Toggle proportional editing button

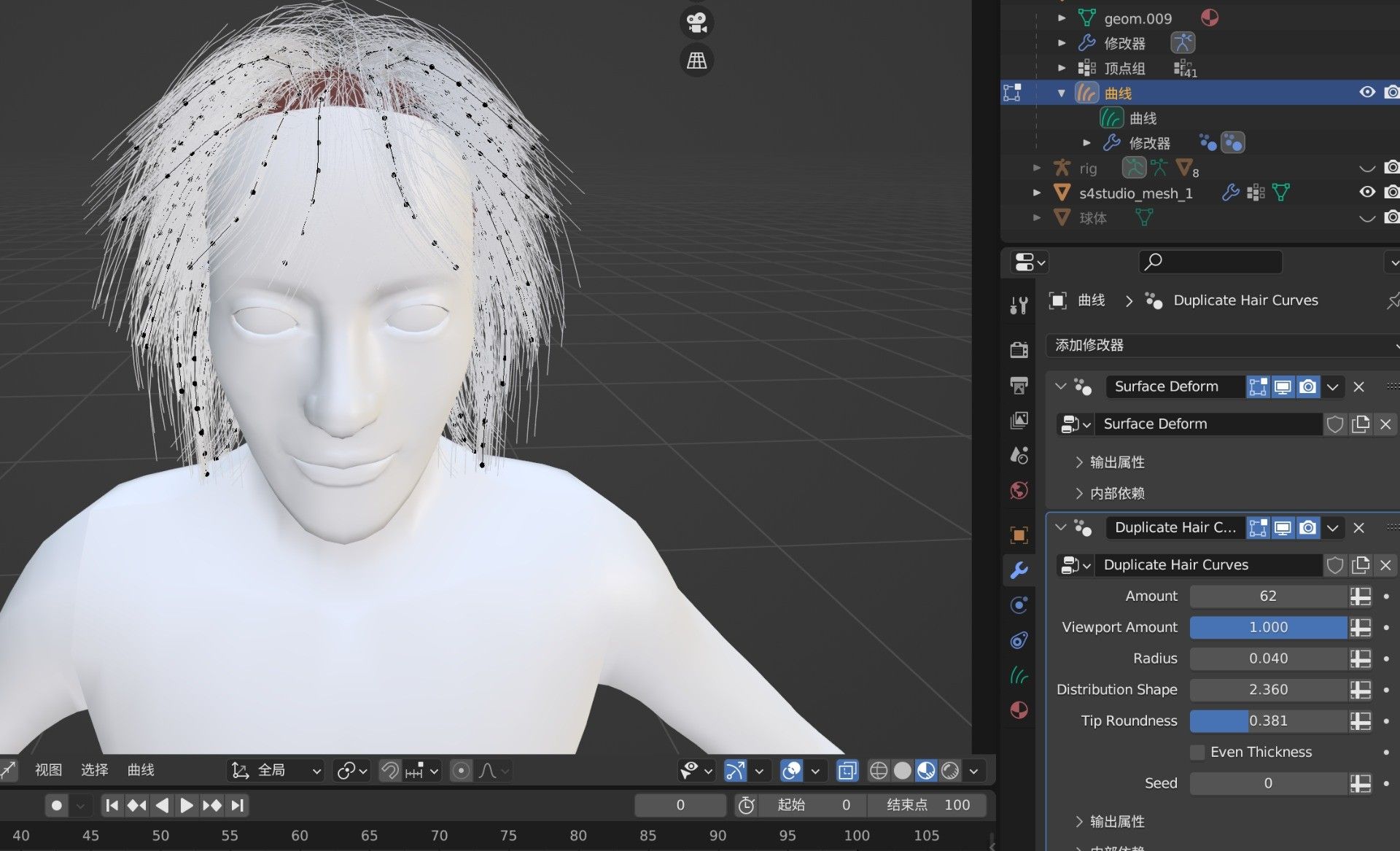[461, 770]
